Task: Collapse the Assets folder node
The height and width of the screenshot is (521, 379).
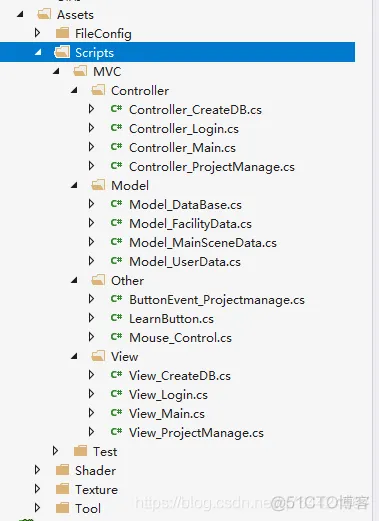Action: click(20, 14)
